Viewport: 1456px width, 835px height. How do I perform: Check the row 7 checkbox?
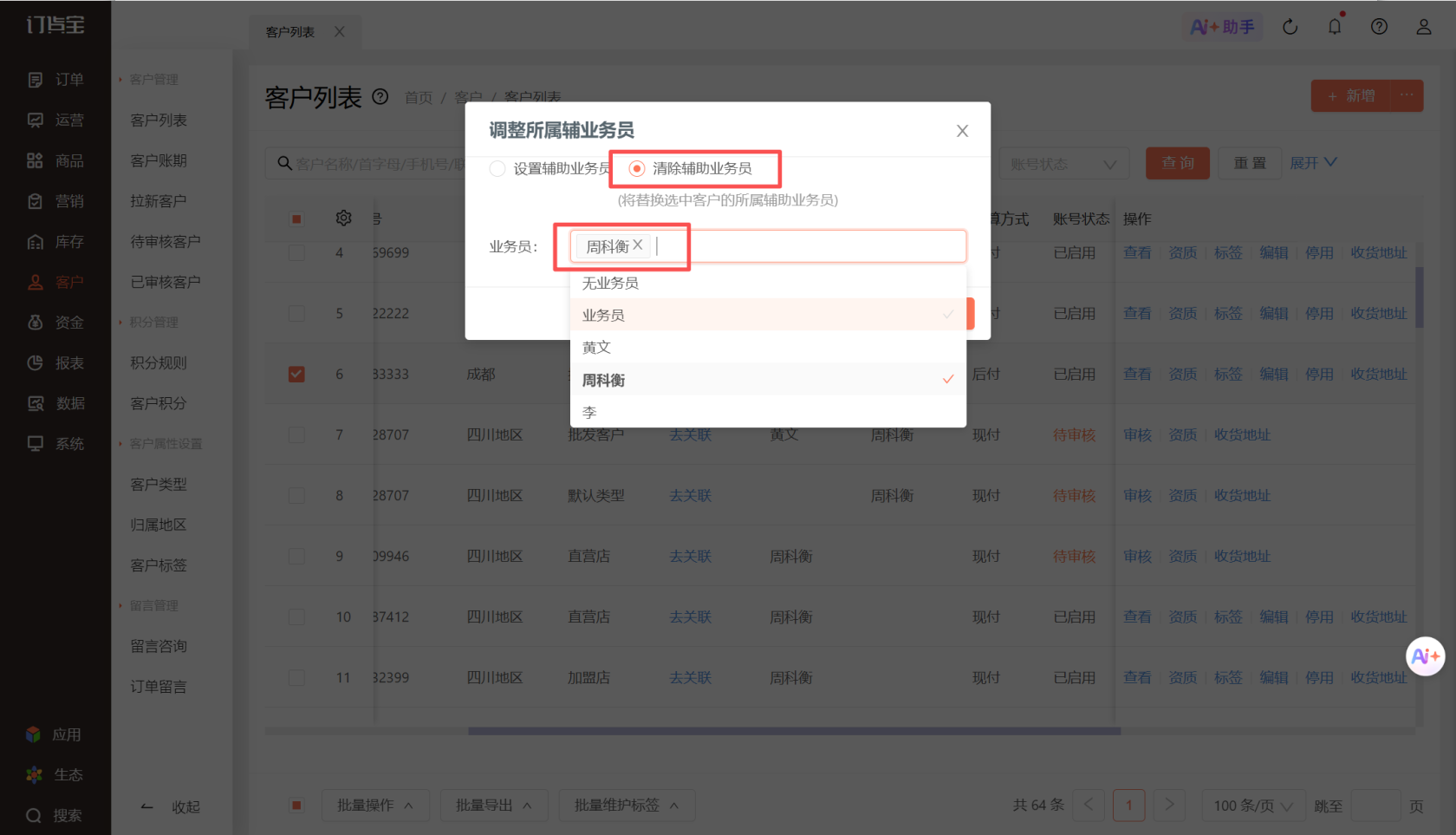pyautogui.click(x=296, y=435)
